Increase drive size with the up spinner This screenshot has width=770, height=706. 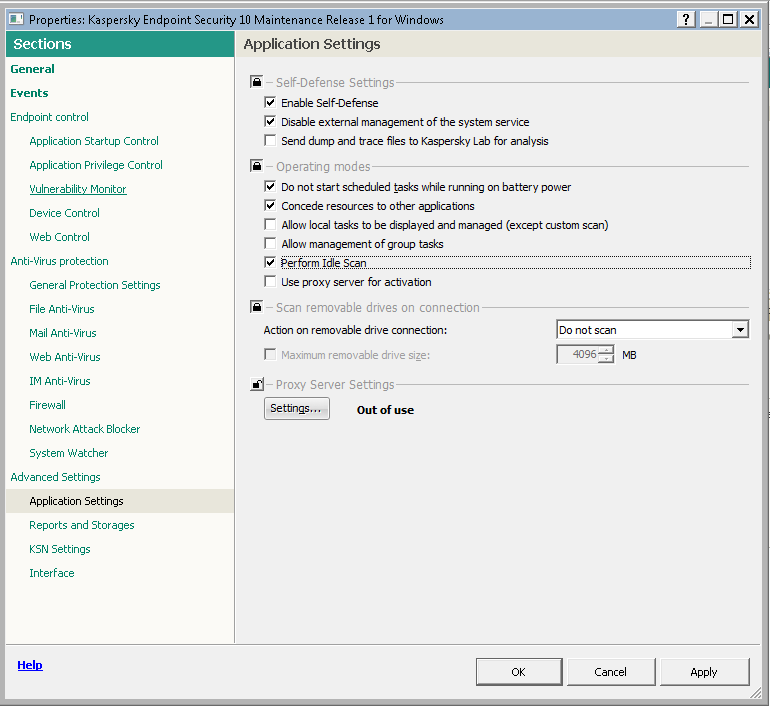pos(606,350)
